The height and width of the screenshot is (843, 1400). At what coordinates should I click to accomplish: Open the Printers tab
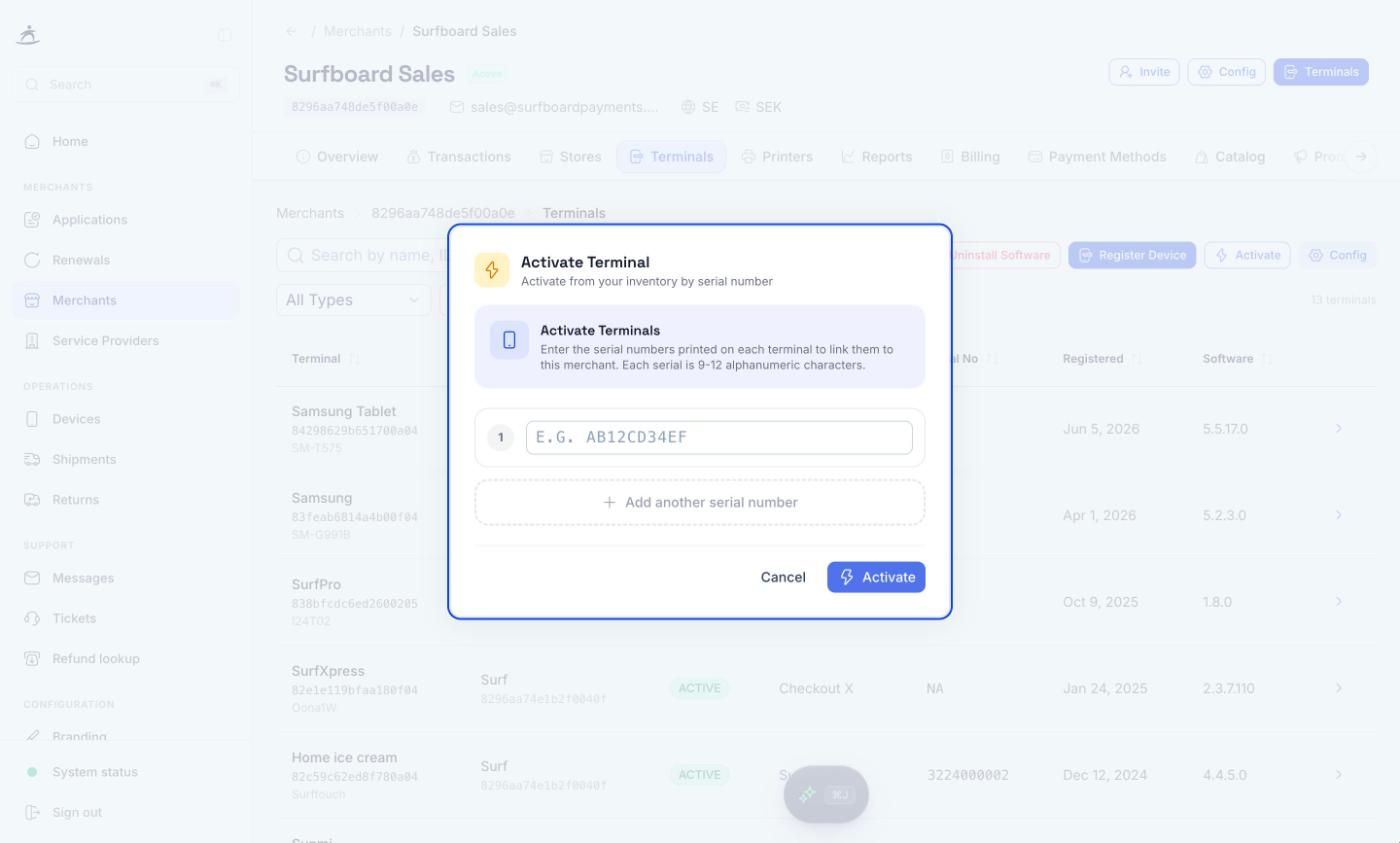tap(777, 157)
